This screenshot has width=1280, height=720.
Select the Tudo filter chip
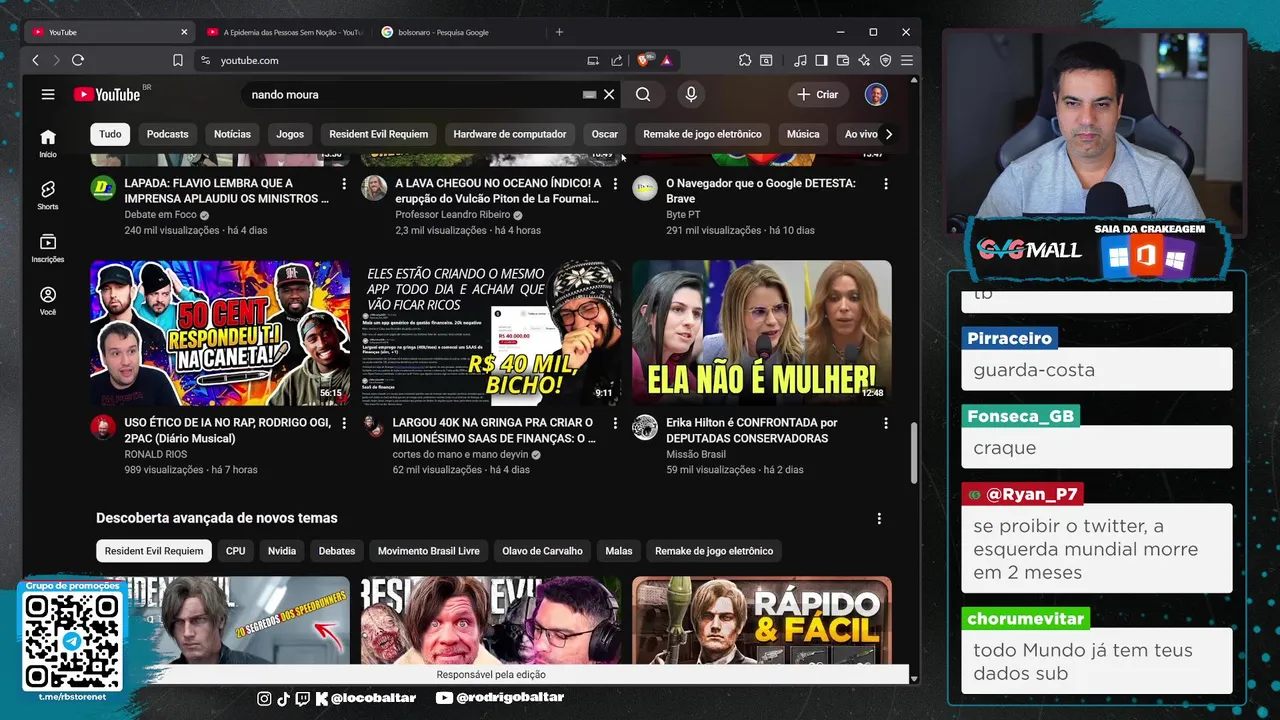pos(110,134)
